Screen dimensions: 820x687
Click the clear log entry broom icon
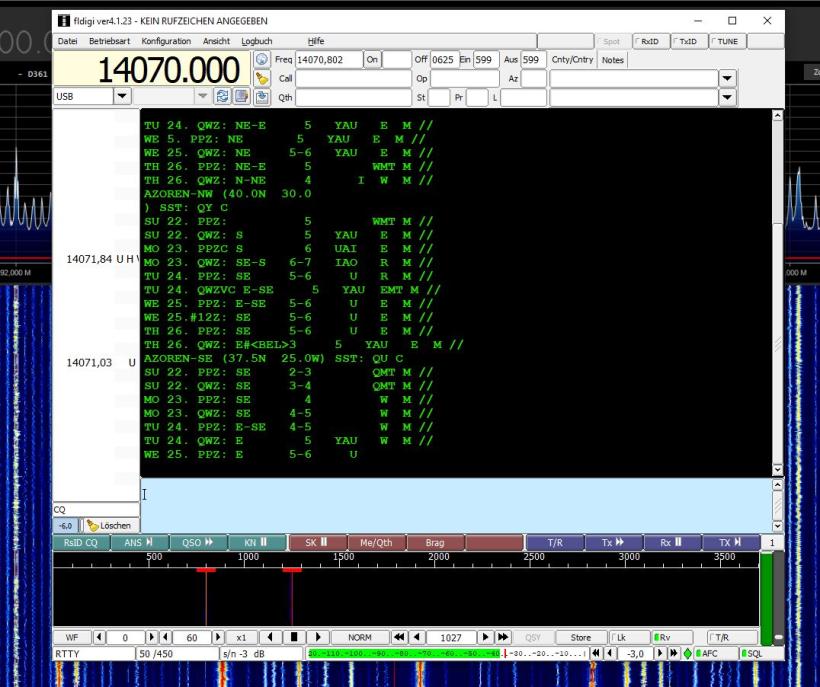[x=262, y=78]
